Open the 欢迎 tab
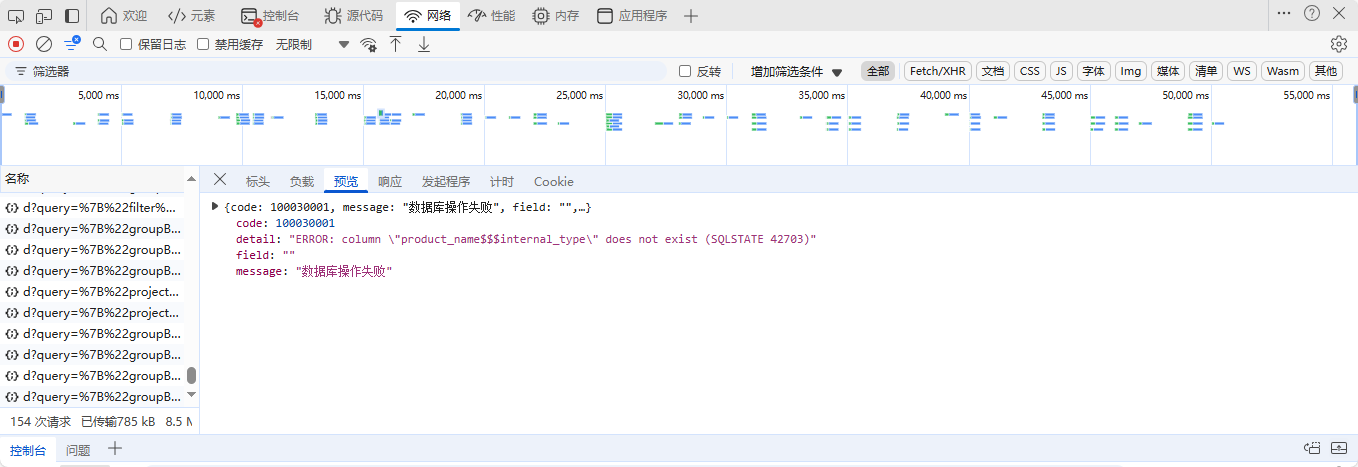 click(x=124, y=16)
